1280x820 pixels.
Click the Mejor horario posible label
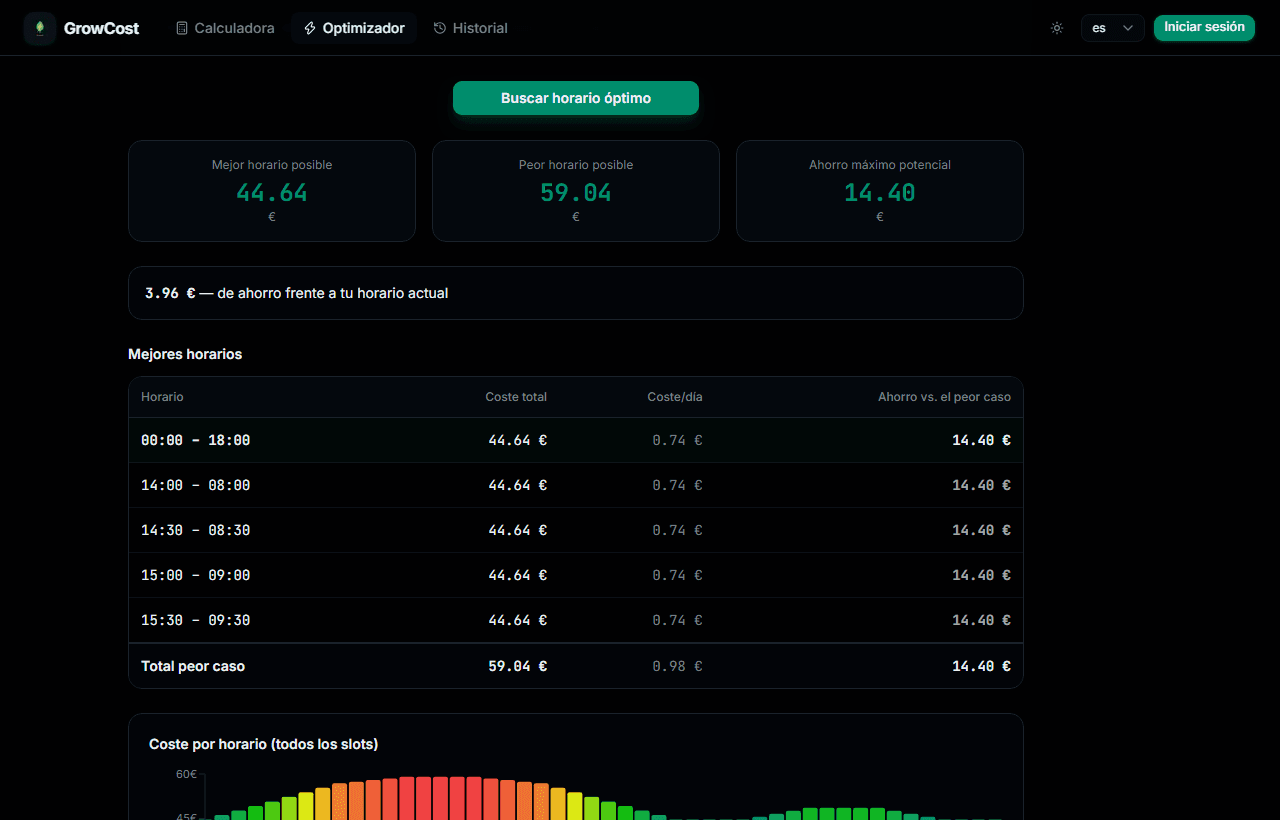click(x=272, y=165)
